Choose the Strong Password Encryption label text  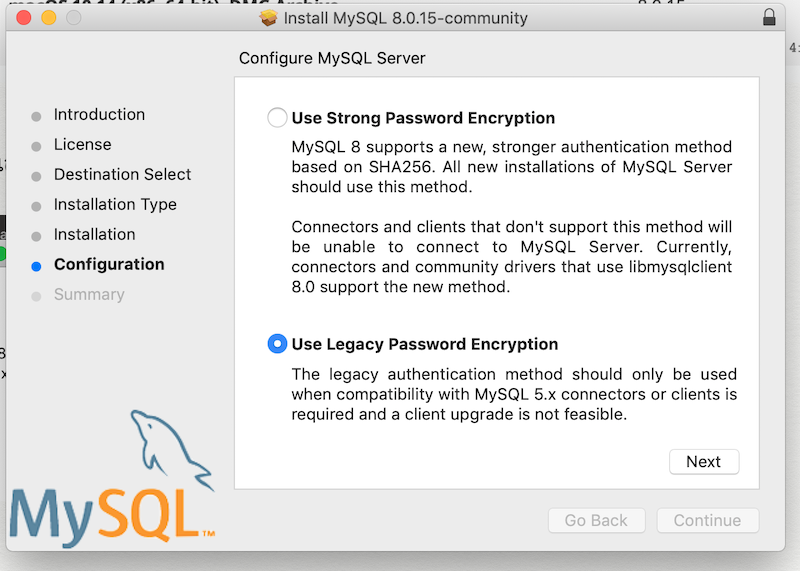423,118
